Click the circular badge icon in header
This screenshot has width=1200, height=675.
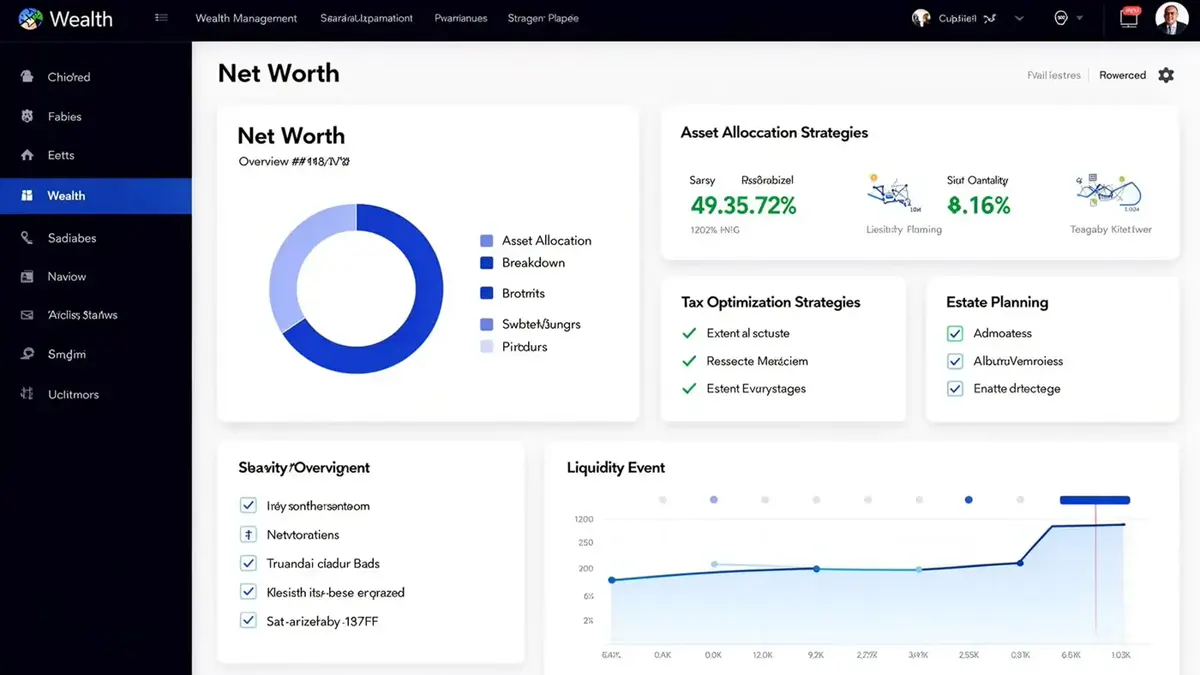pyautogui.click(x=1061, y=18)
